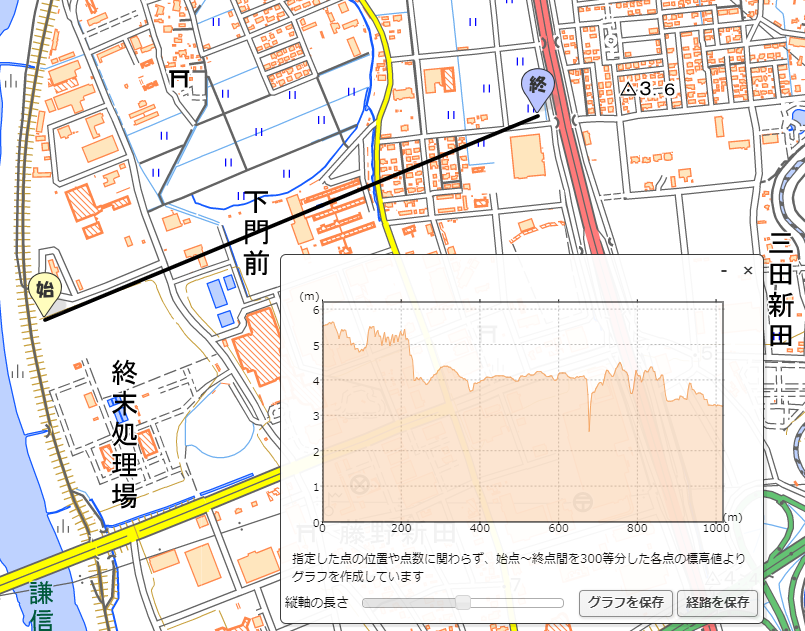Click 経路を保存 button

tap(718, 603)
